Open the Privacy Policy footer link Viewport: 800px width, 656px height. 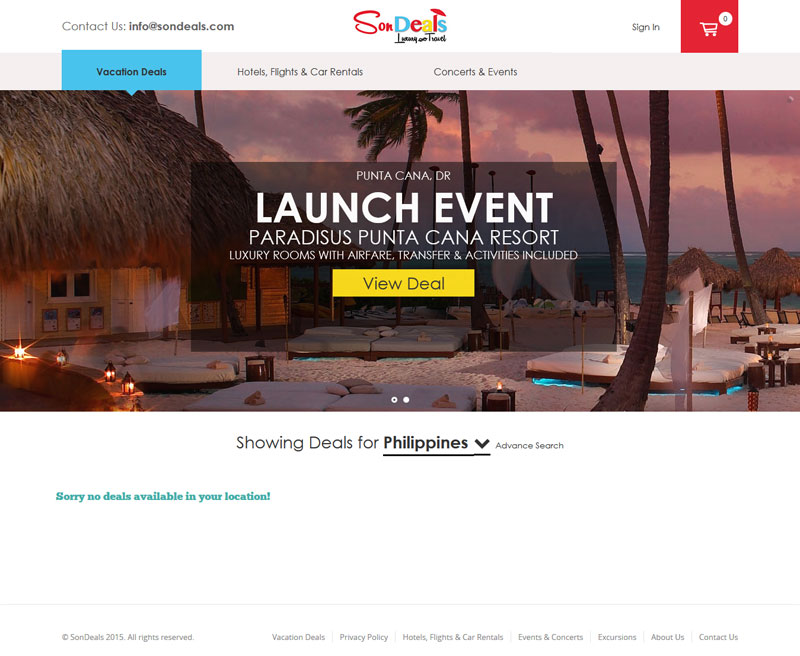click(x=364, y=637)
